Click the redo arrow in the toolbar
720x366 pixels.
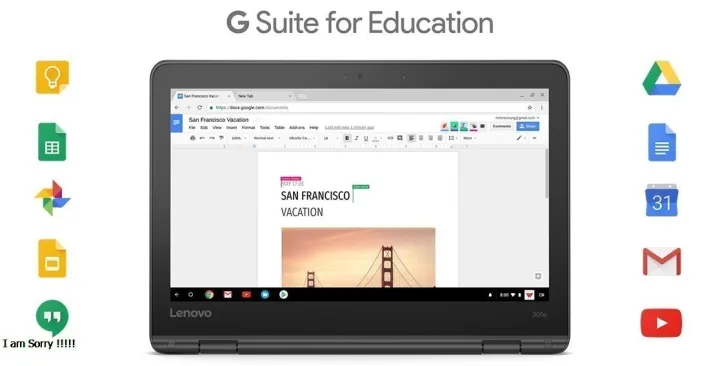(212, 138)
